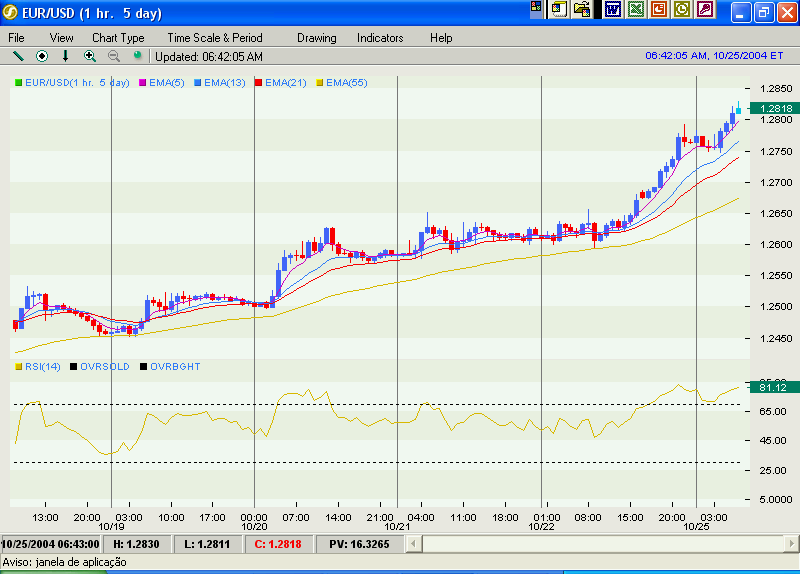Image resolution: width=800 pixels, height=574 pixels.
Task: Click the EMA(5) magenta legend swatch
Action: click(144, 82)
